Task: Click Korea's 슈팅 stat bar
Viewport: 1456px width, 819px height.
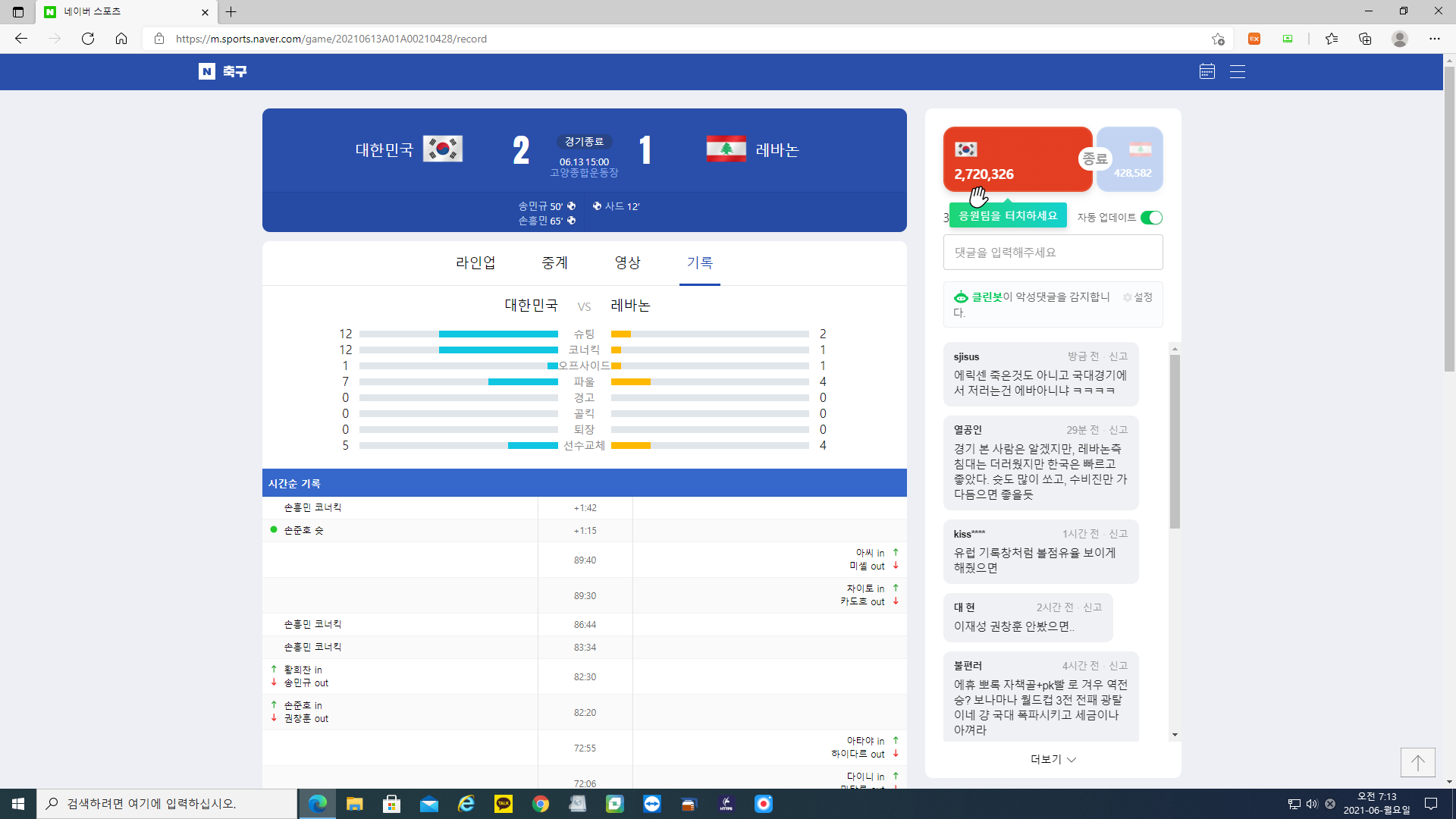Action: click(x=459, y=334)
